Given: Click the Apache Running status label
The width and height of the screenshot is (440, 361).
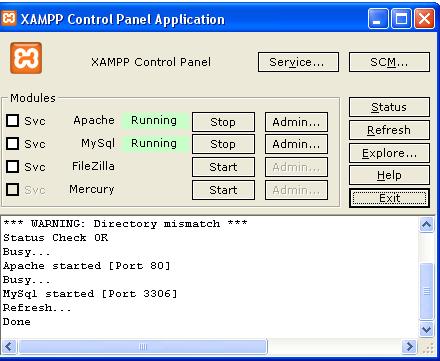Looking at the screenshot, I should [x=154, y=120].
